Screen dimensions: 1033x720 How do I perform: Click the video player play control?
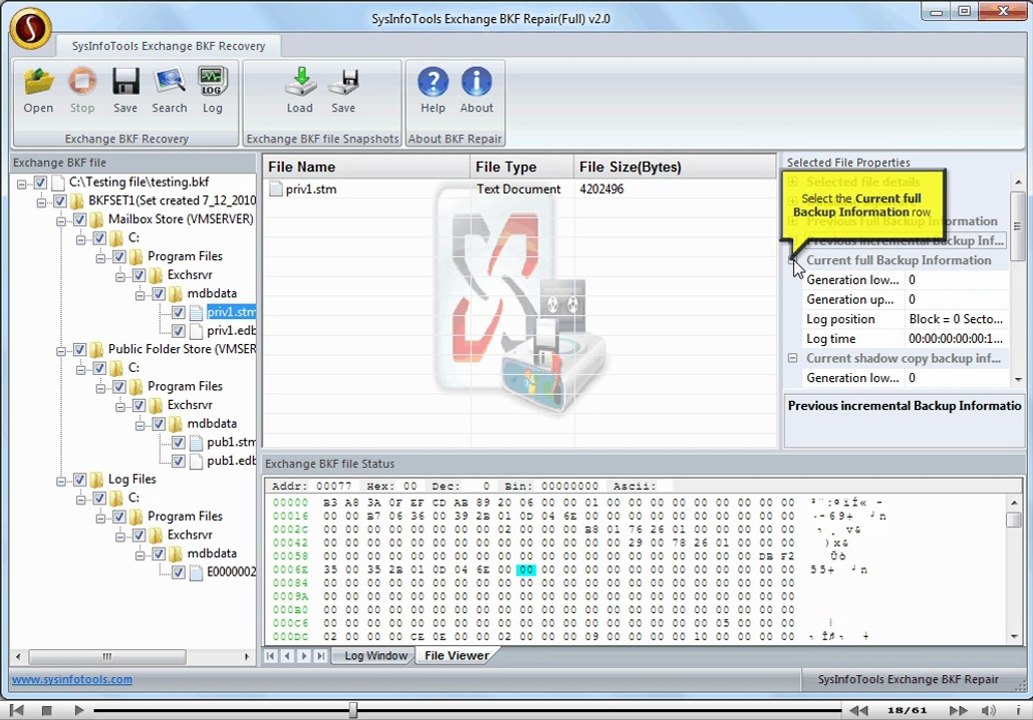click(x=78, y=710)
